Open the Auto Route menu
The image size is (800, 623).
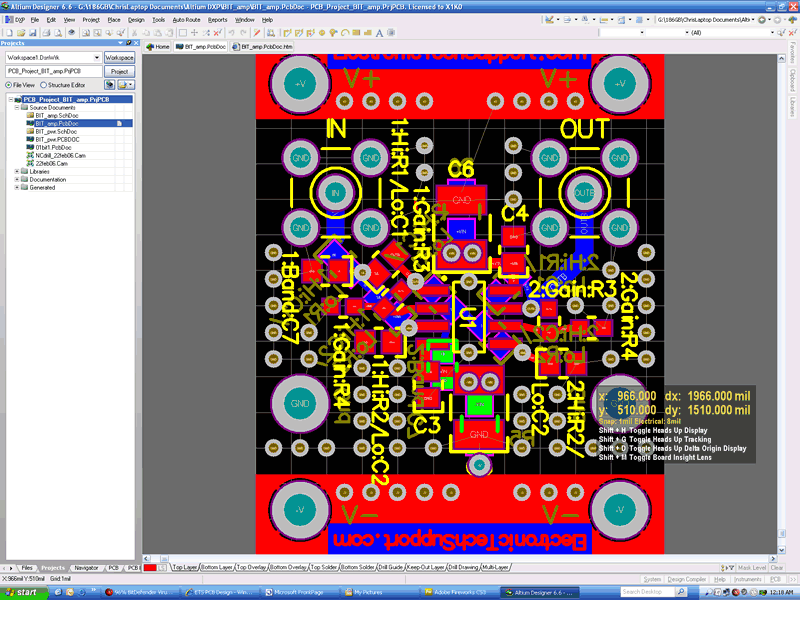coord(186,19)
